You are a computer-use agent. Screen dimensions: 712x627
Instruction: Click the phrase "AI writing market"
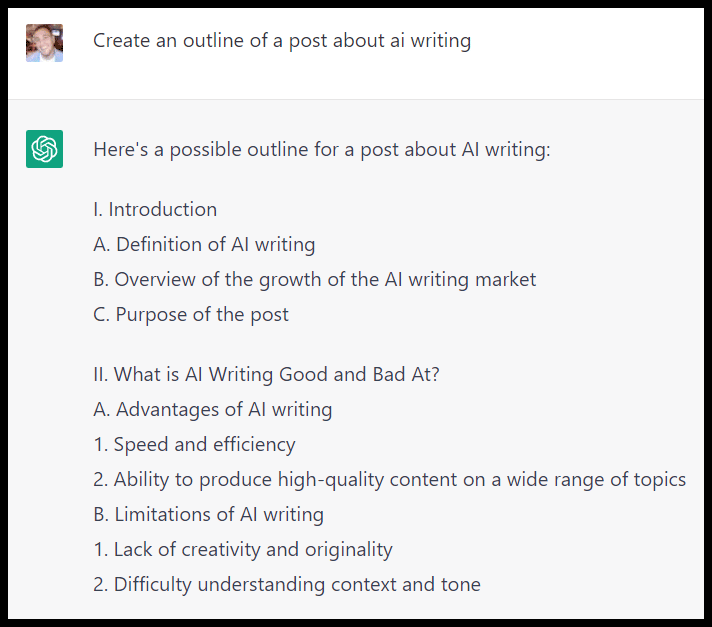460,279
